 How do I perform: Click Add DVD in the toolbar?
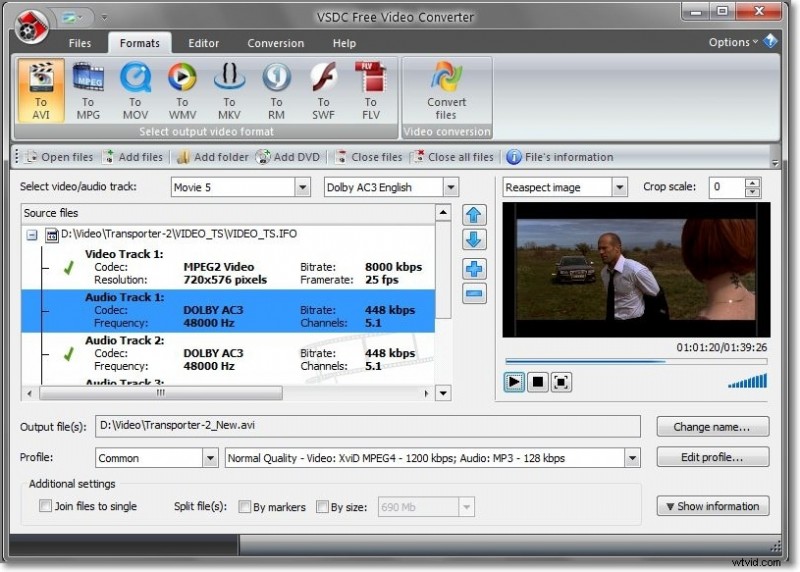(x=288, y=157)
